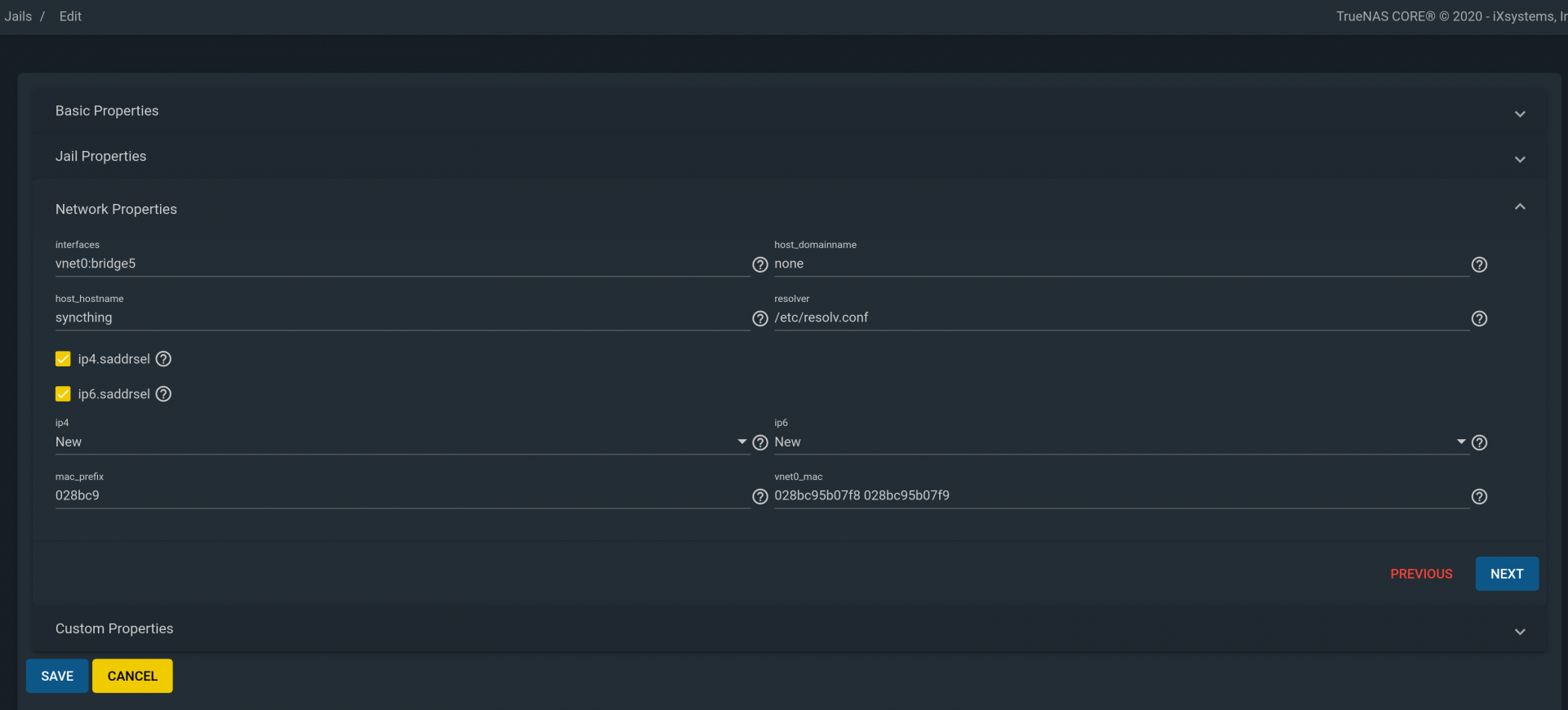The height and width of the screenshot is (710, 1568).
Task: Expand the Basic Properties section
Action: pos(789,111)
